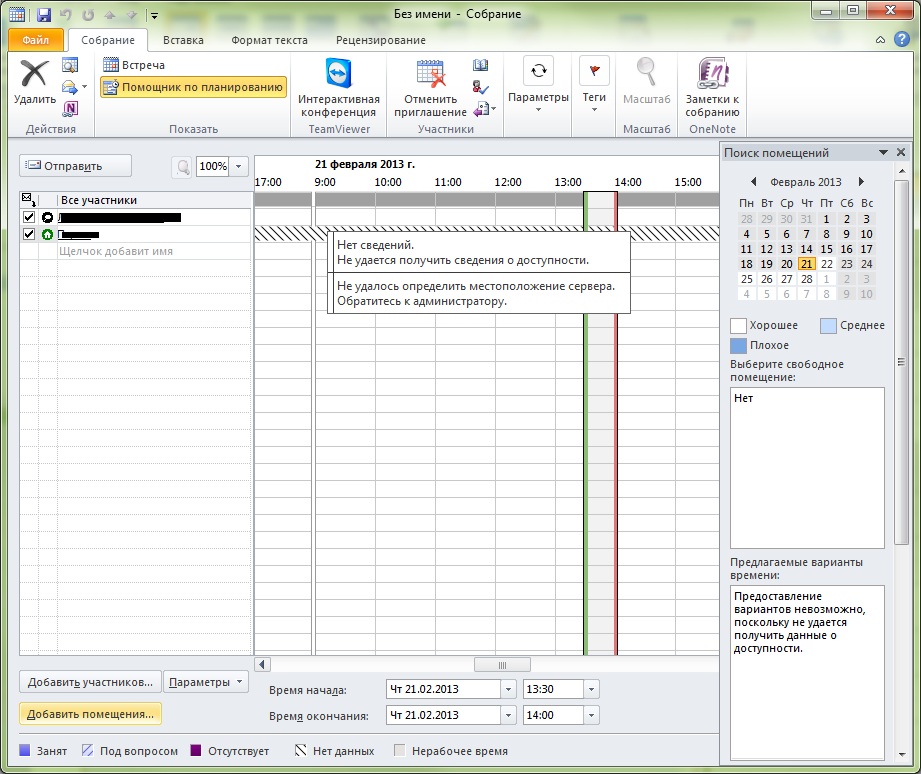
Task: Open the Формат текста tab
Action: [269, 40]
